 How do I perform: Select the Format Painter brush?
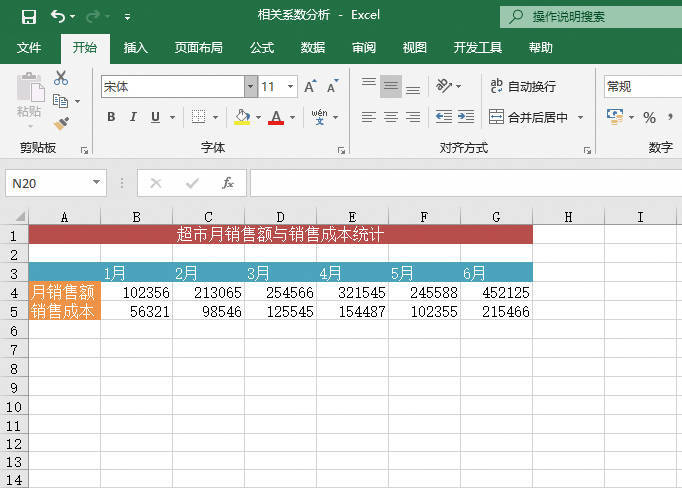pyautogui.click(x=61, y=124)
